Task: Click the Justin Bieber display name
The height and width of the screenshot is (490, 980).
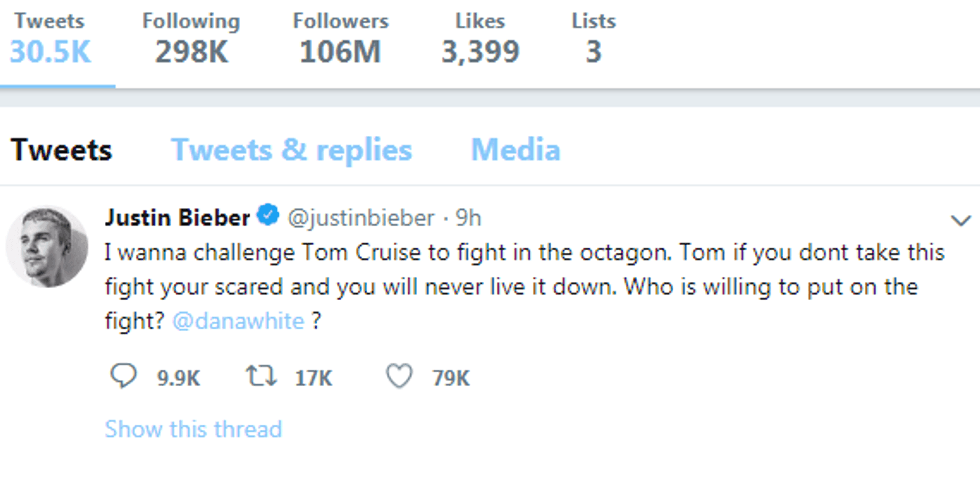Action: pyautogui.click(x=177, y=217)
